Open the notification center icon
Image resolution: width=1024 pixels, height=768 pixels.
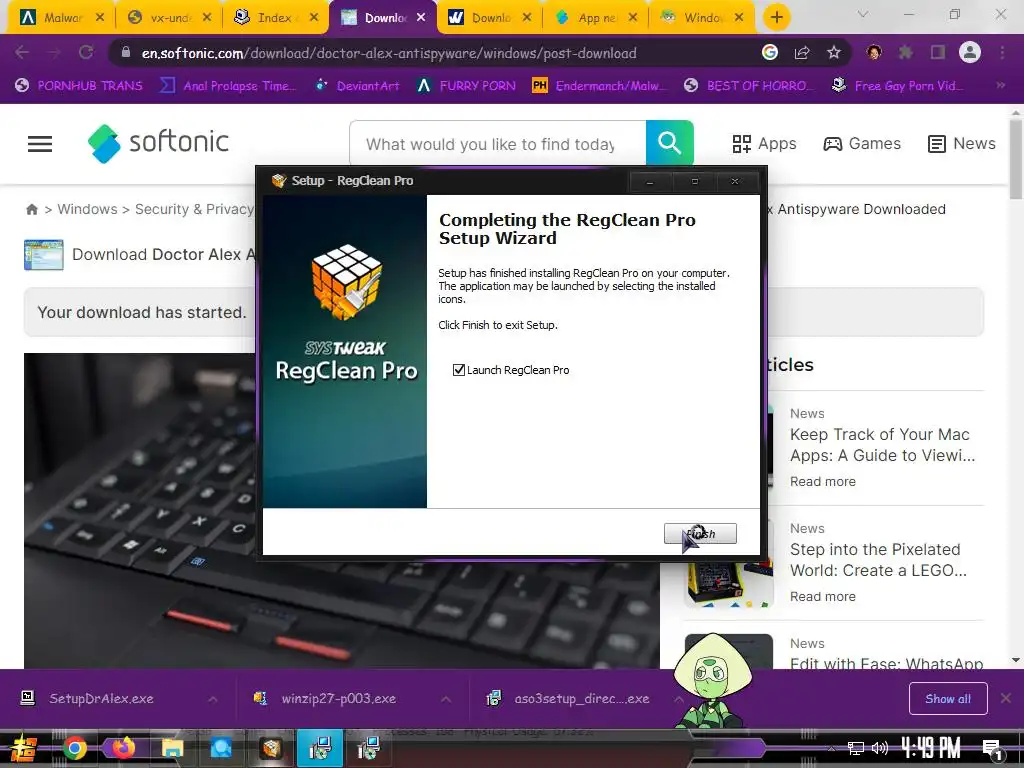click(x=993, y=749)
